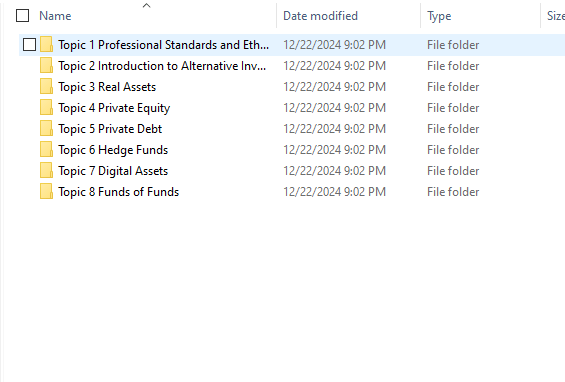The height and width of the screenshot is (382, 565).
Task: Click the Topic 6 Hedge Funds date modified cell
Action: (x=334, y=150)
